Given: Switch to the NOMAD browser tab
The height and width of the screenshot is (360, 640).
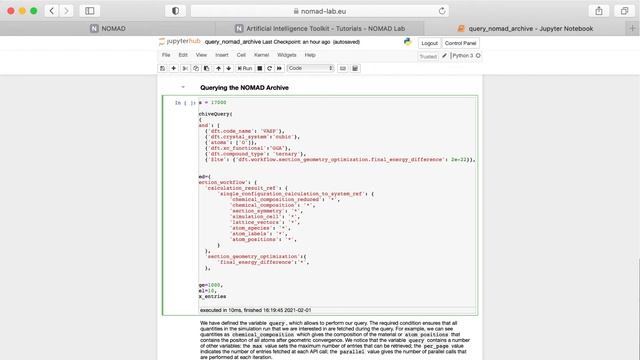Looking at the screenshot, I should click(x=108, y=29).
